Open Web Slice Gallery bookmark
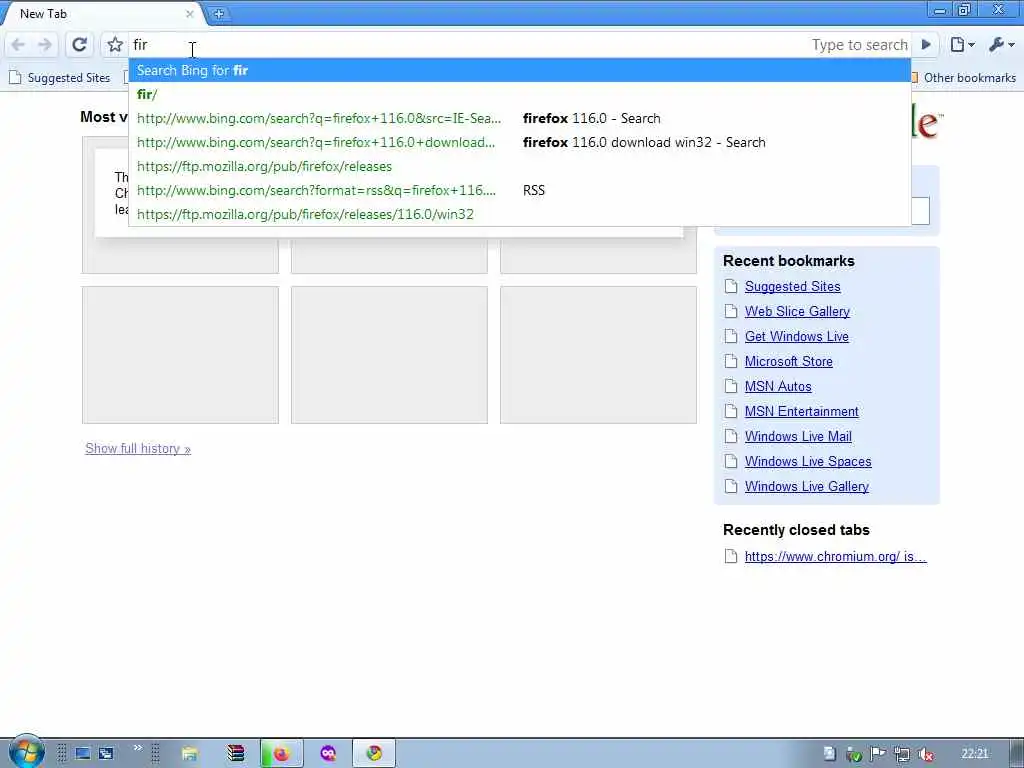 [x=797, y=312]
